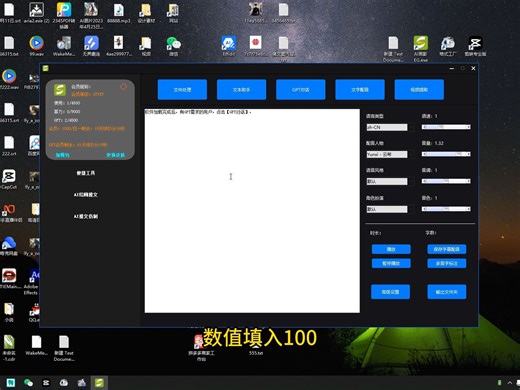Open the 网站 folder shortcut on the desktop
Image resolution: width=520 pixels, height=390 pixels.
173,13
